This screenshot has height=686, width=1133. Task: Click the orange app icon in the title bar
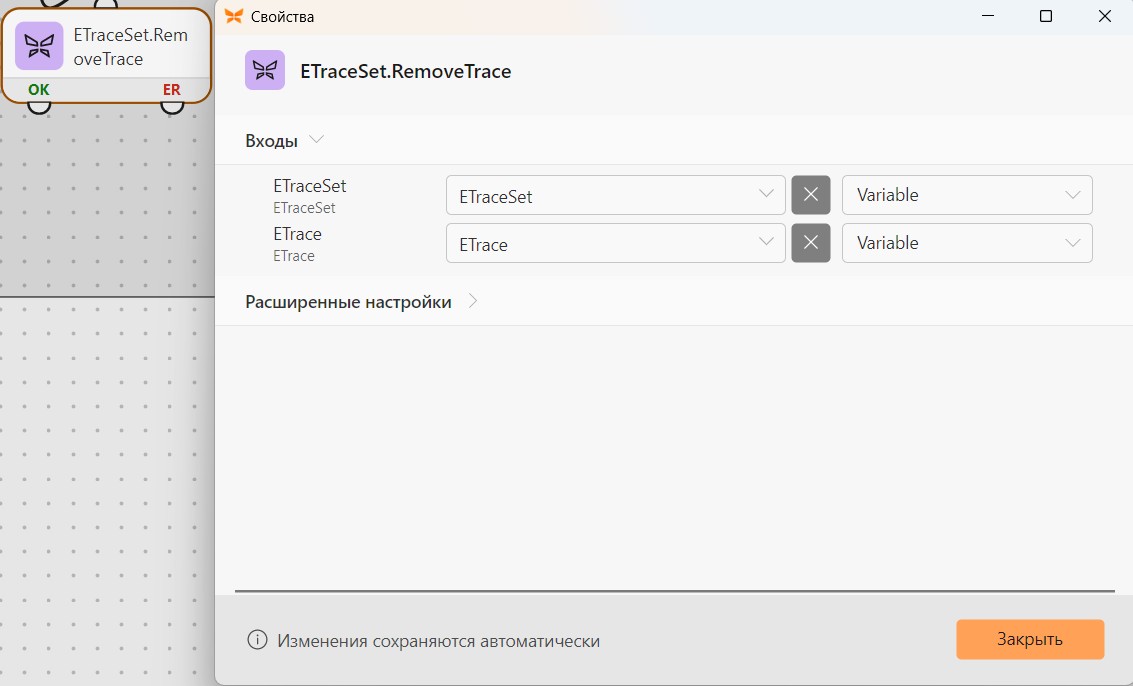[233, 16]
